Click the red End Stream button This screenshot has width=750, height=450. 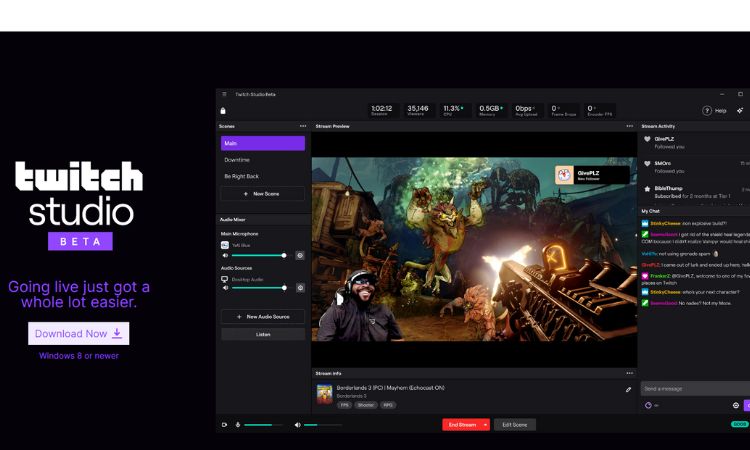point(462,425)
